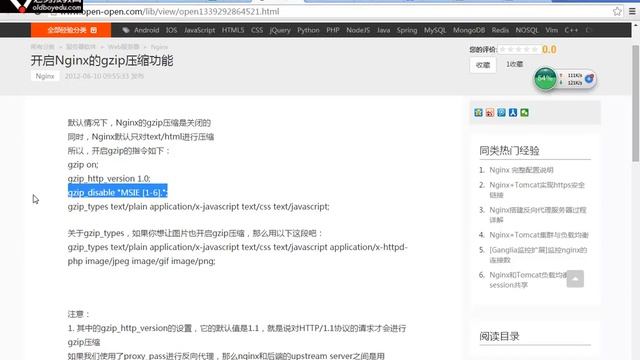
Task: Click the 阅读目录 heading
Action: [499, 336]
